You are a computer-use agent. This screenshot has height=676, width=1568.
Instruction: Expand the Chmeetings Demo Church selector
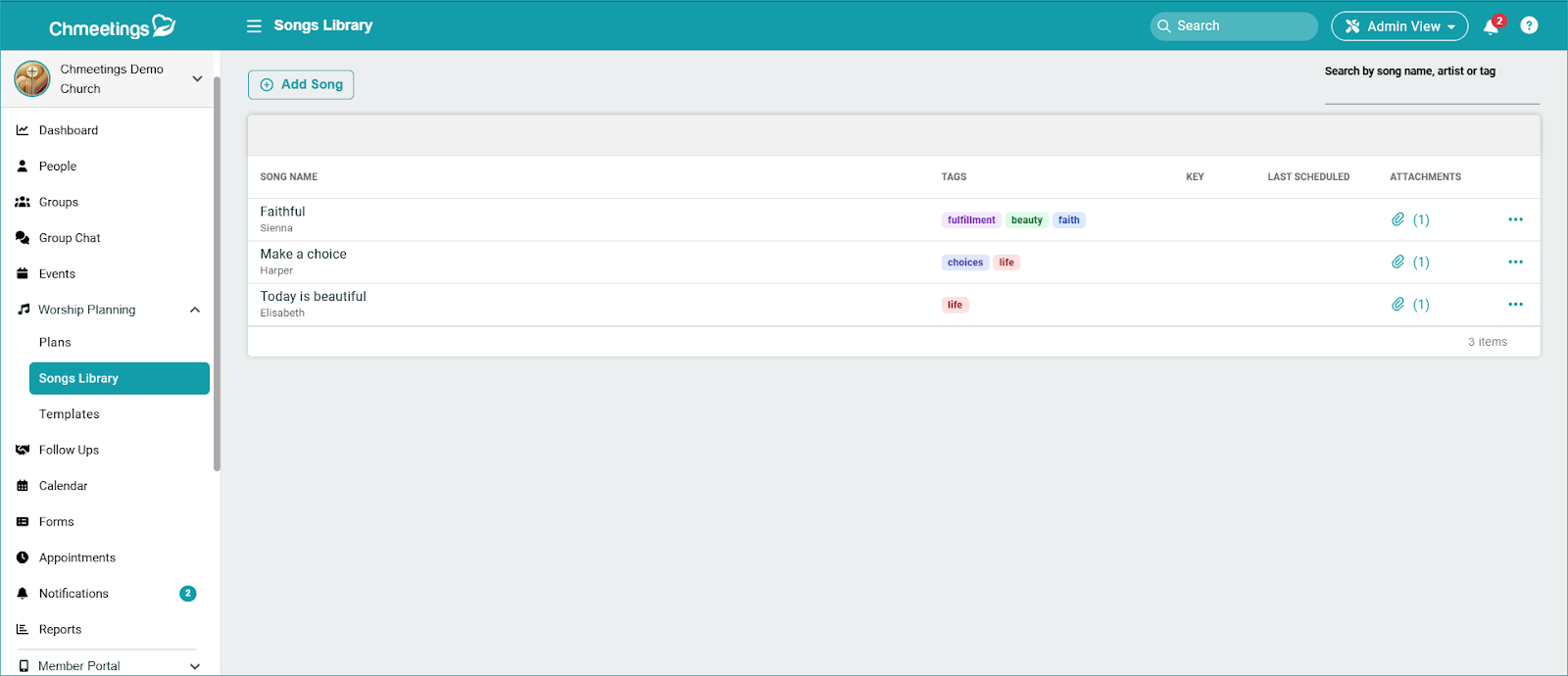point(197,78)
